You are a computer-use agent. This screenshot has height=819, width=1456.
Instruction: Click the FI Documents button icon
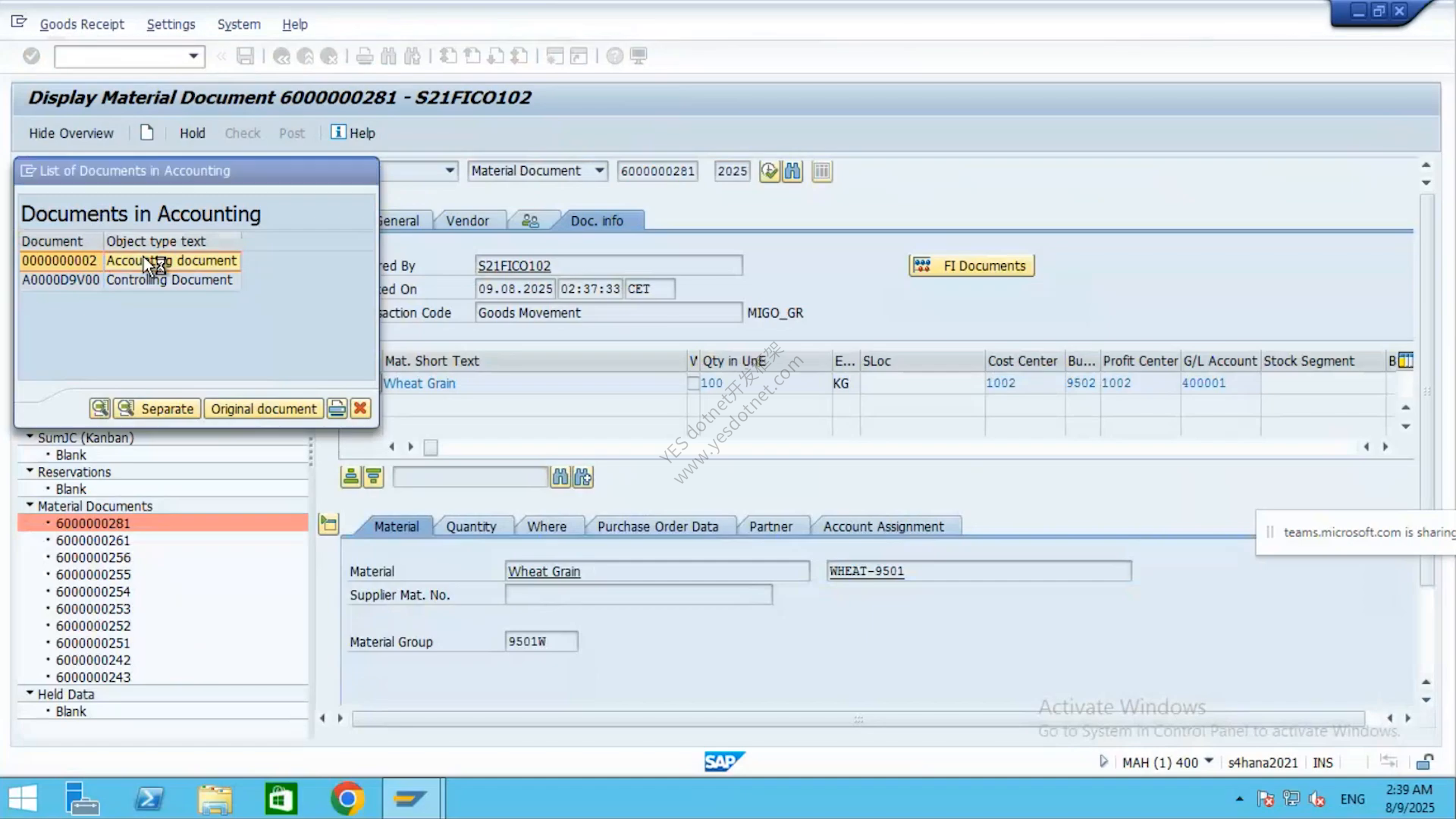[922, 265]
